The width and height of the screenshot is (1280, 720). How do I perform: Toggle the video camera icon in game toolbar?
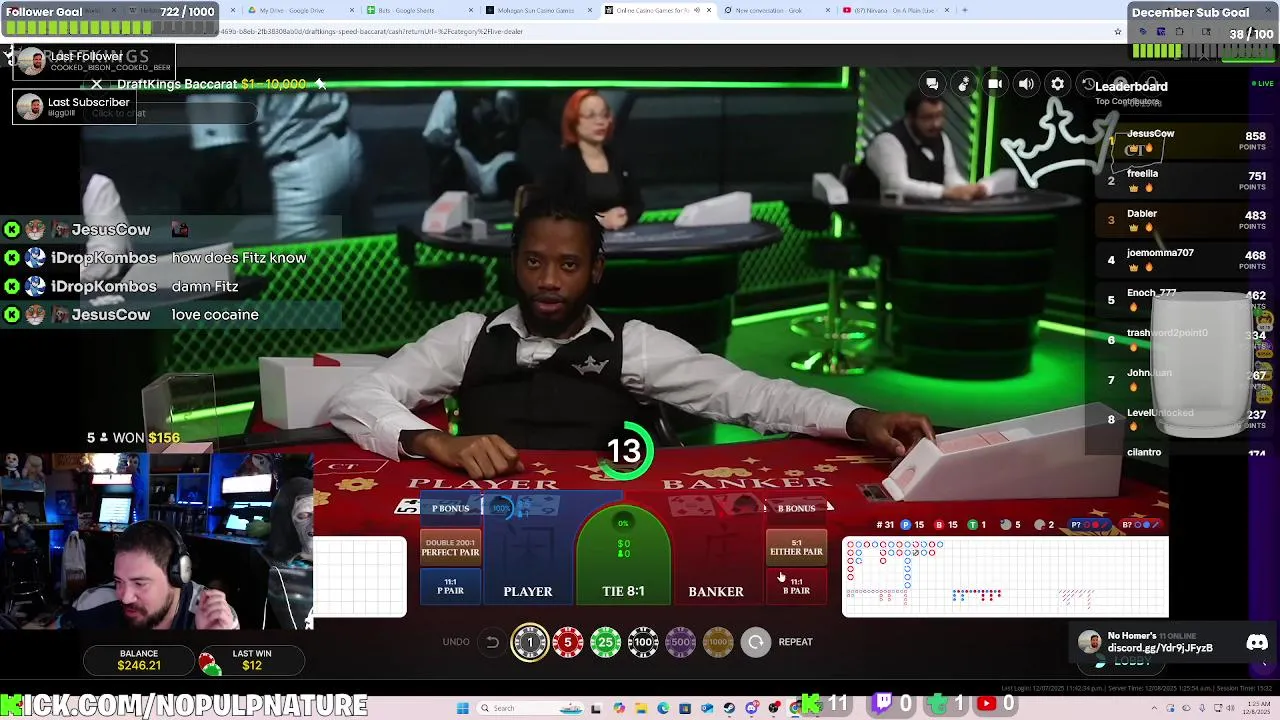(995, 84)
